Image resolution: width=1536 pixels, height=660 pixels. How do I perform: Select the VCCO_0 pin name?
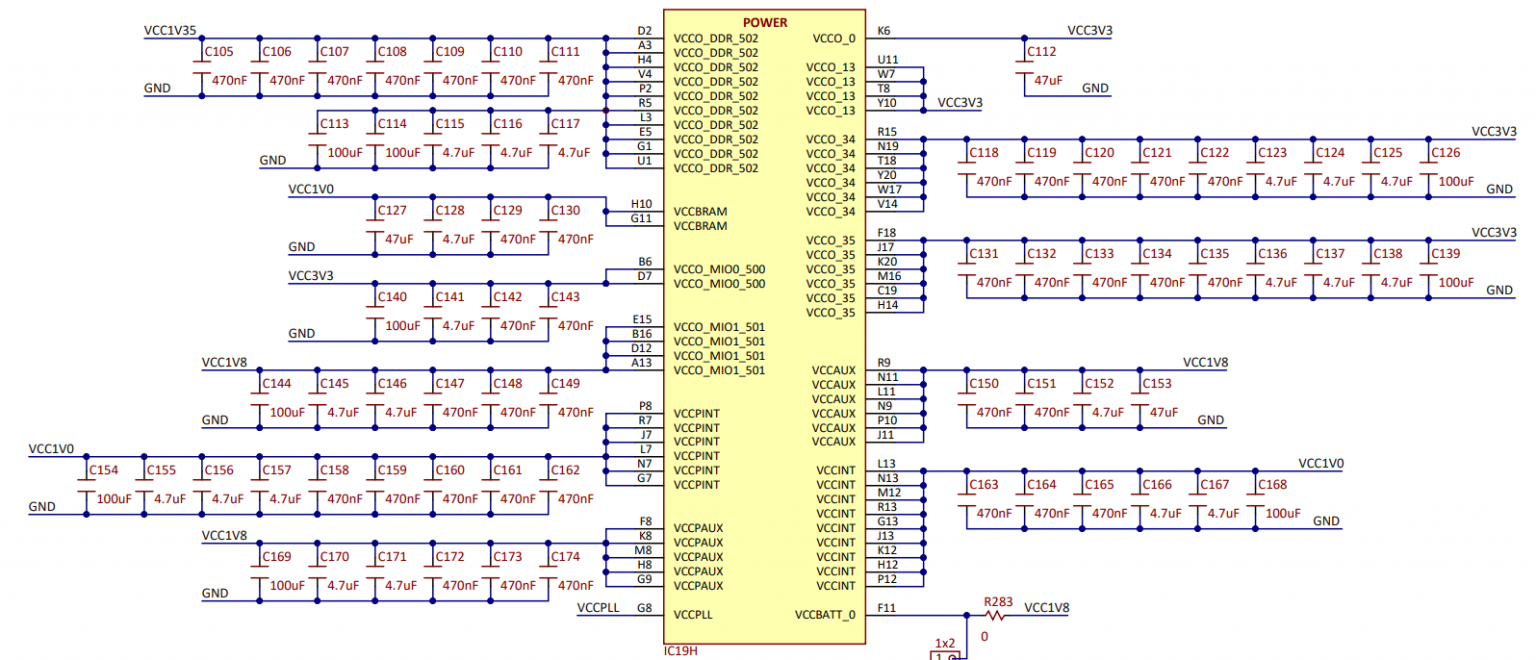834,38
